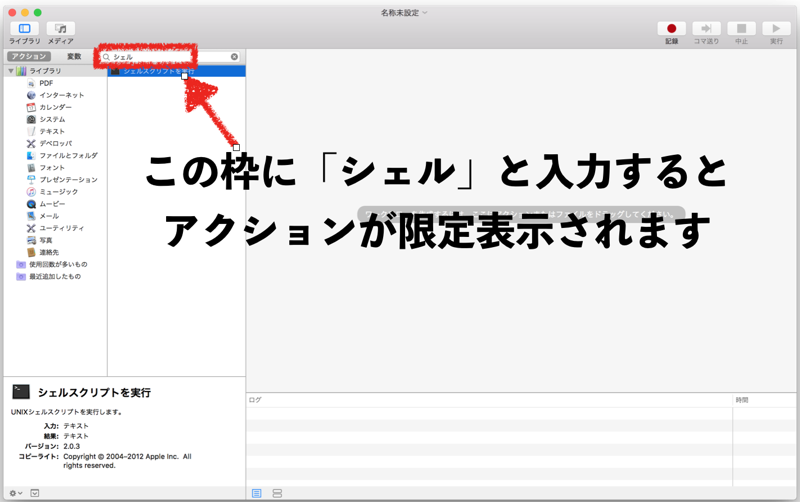Click the メール stamp icon
The image size is (800, 502).
pos(31,216)
